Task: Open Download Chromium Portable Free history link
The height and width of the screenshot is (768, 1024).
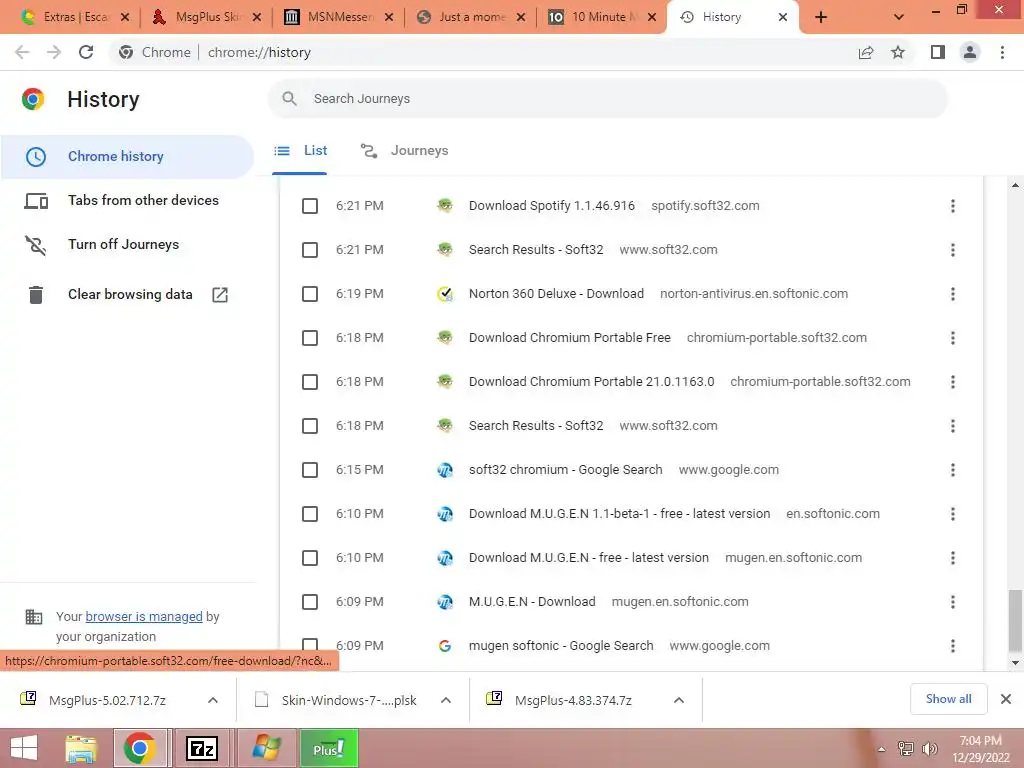Action: coord(569,338)
